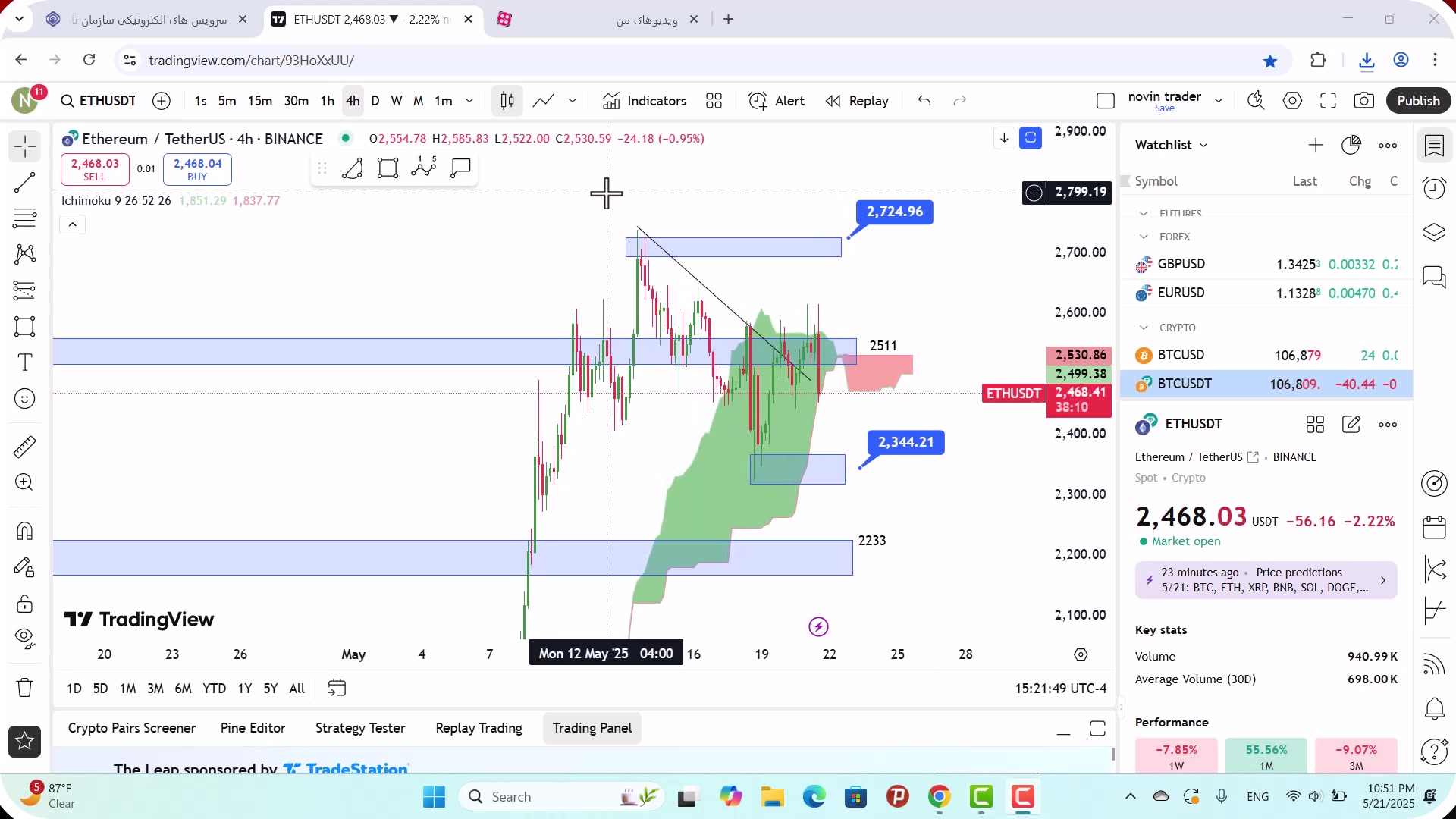Add a symbol to compare
Screen dimensions: 1456x819
pyautogui.click(x=162, y=101)
